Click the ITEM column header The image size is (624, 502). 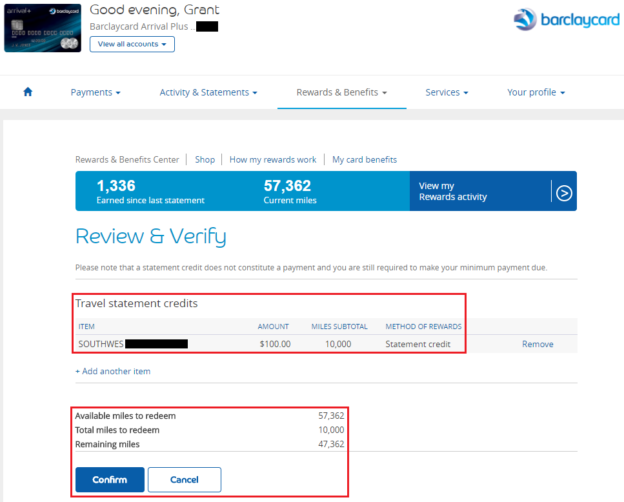pyautogui.click(x=86, y=326)
